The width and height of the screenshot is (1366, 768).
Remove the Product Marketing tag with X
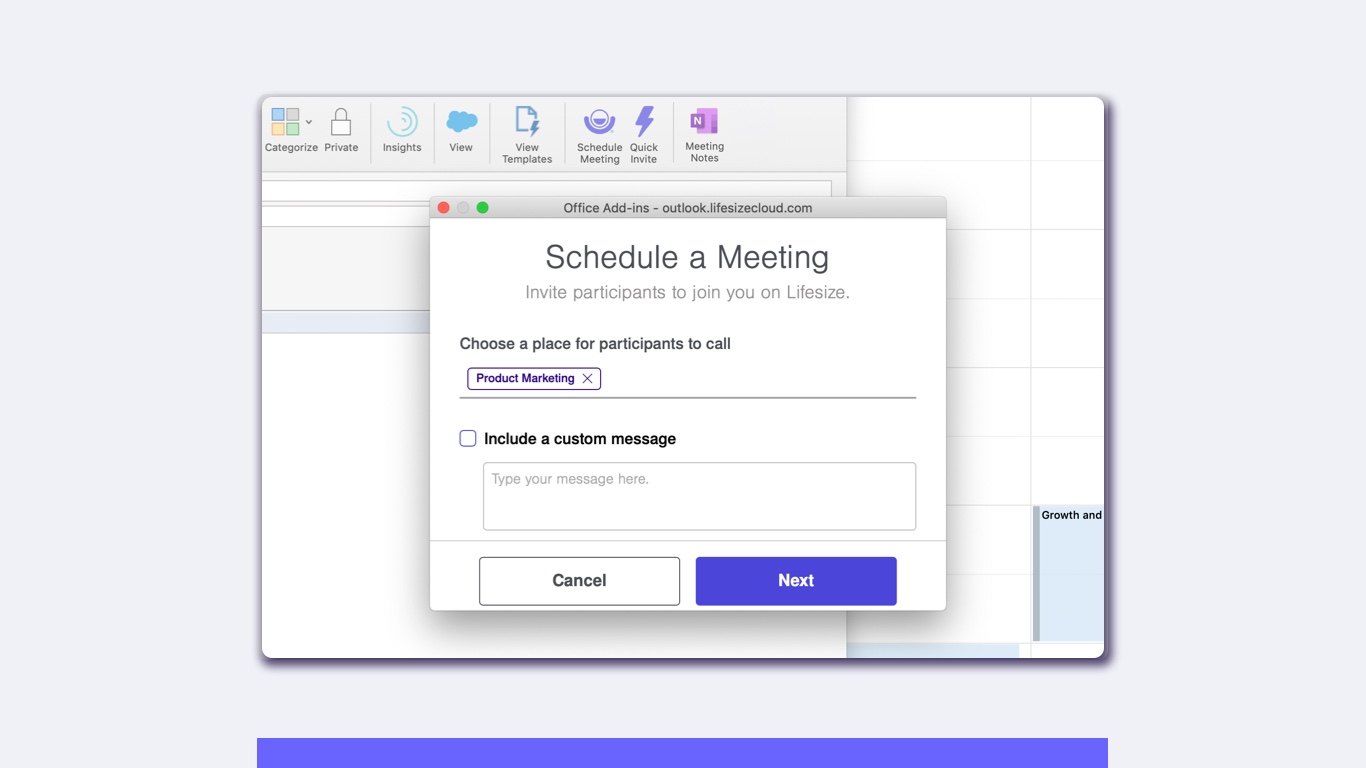click(588, 378)
